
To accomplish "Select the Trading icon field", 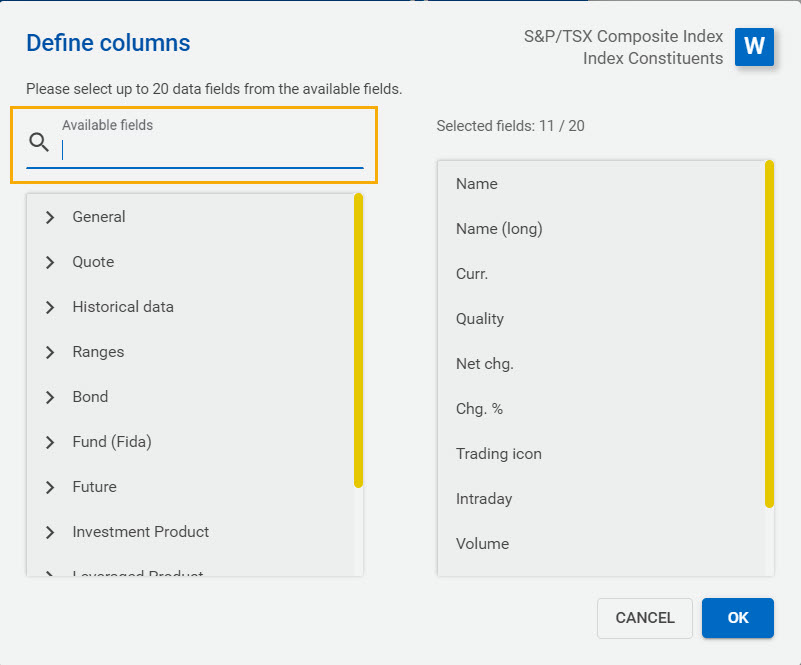I will 498,453.
